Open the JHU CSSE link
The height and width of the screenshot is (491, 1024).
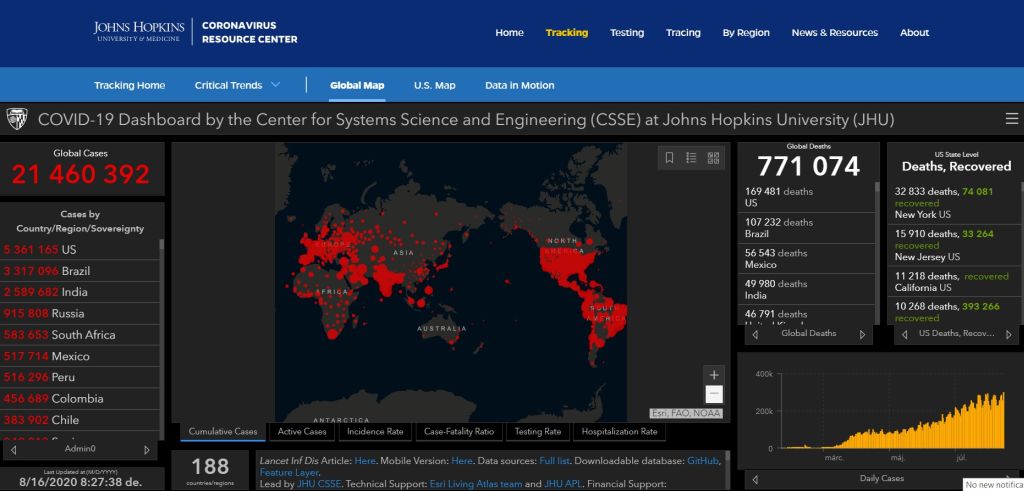tap(319, 484)
